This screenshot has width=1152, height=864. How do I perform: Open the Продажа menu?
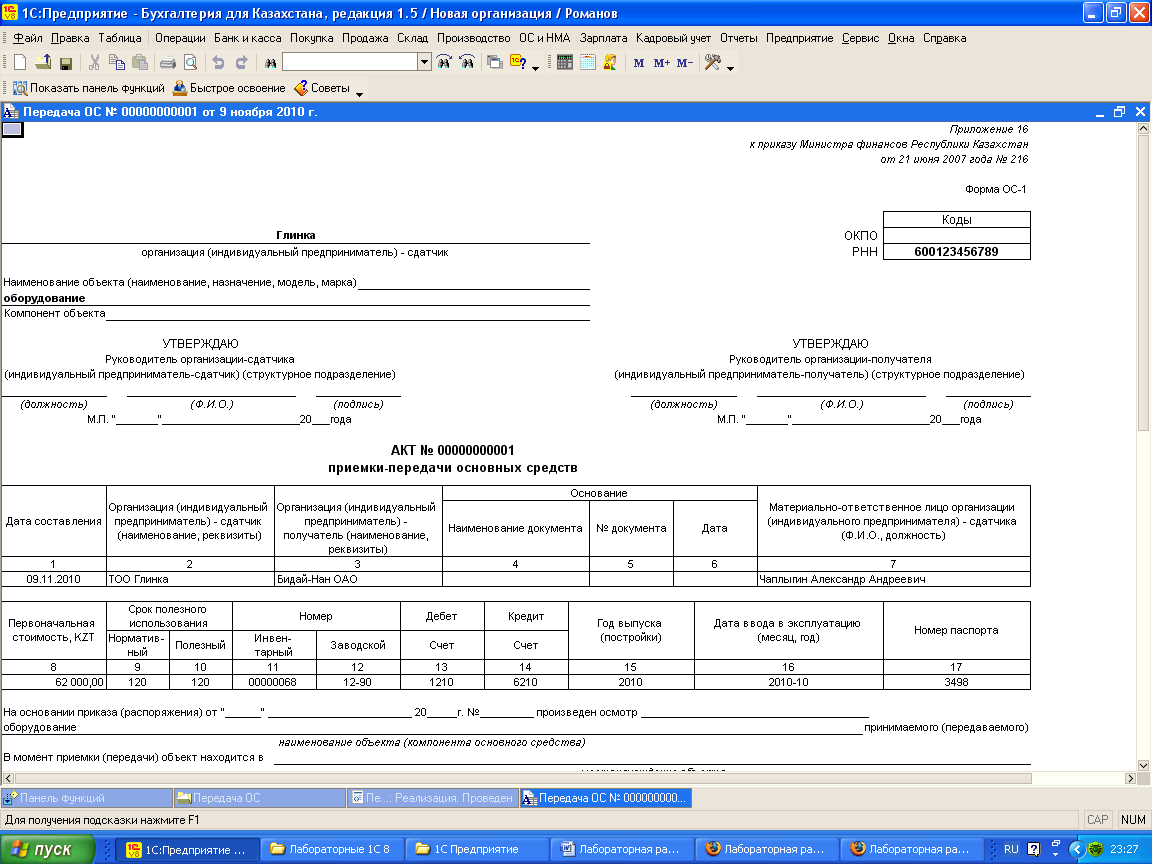coord(364,38)
